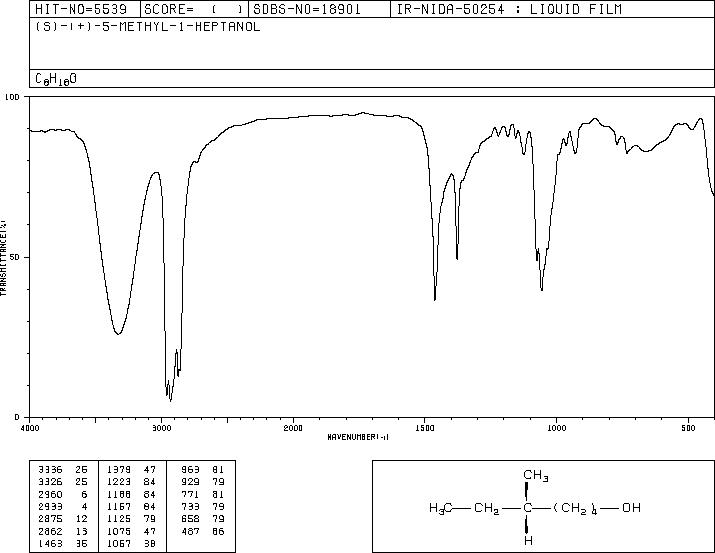Click the 0 y-axis tick label
This screenshot has height=553, width=715.
[17, 417]
